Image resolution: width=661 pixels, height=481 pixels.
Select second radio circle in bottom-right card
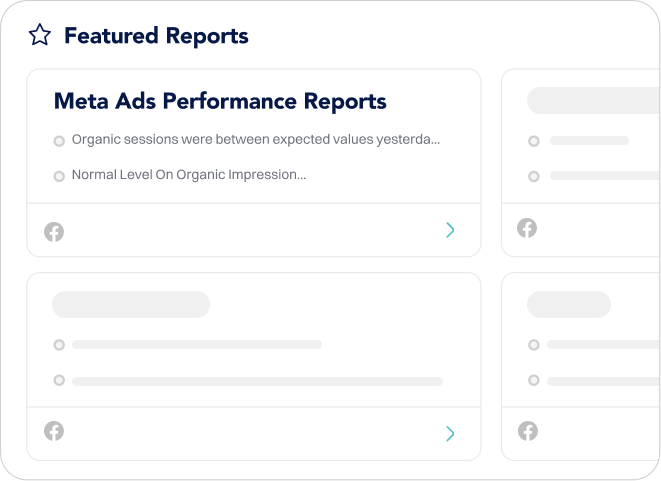pos(534,380)
